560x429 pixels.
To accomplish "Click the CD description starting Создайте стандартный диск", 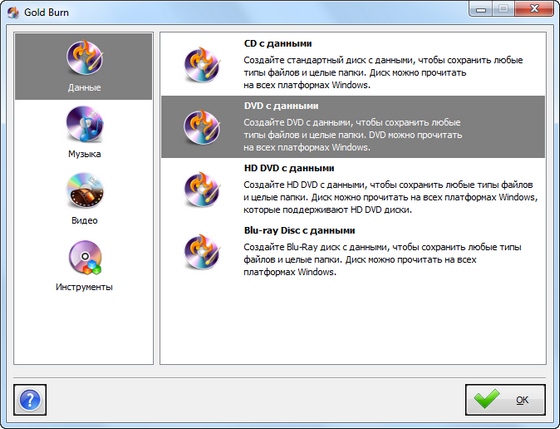I will coord(383,73).
